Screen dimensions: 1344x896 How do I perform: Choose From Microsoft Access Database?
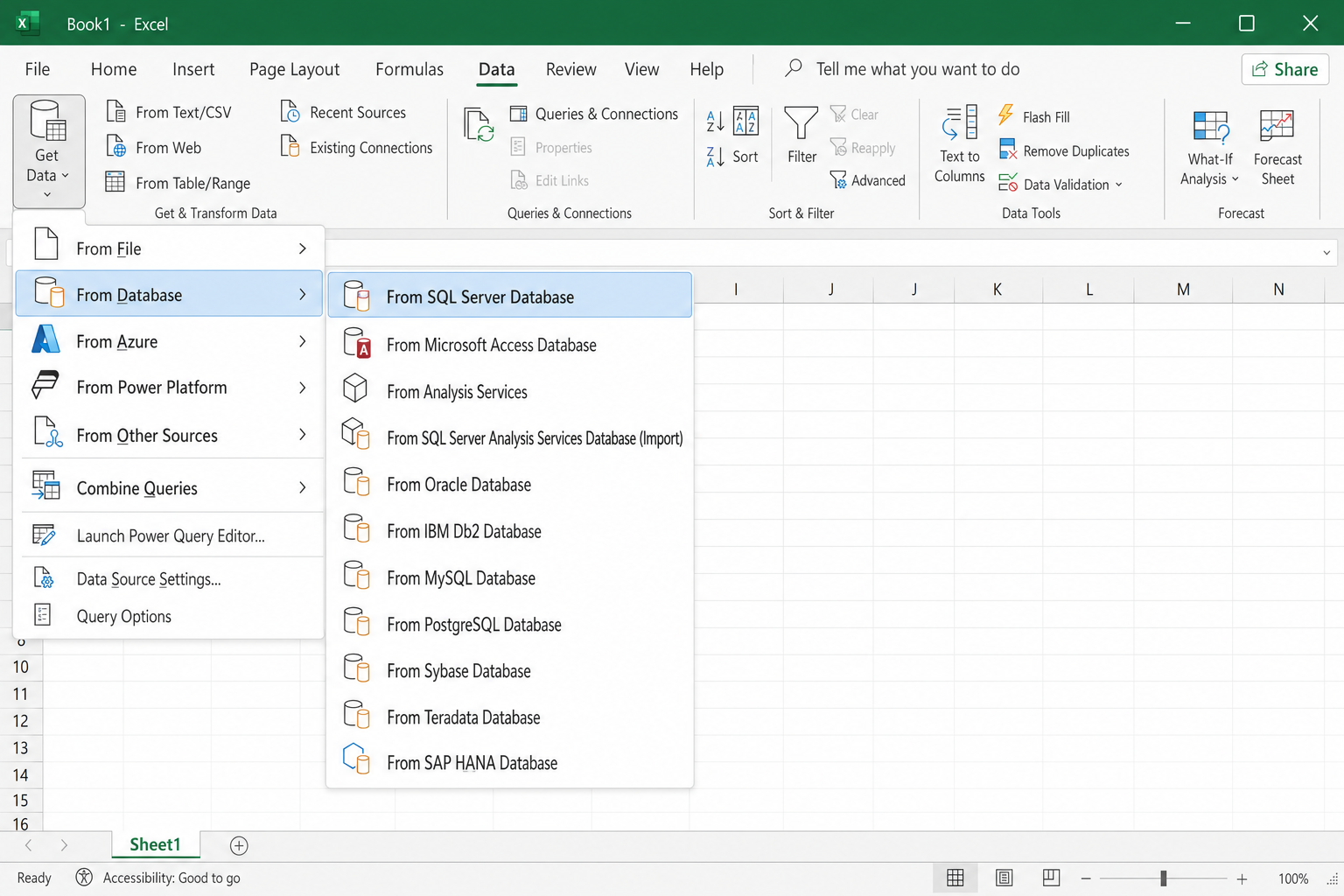point(509,345)
